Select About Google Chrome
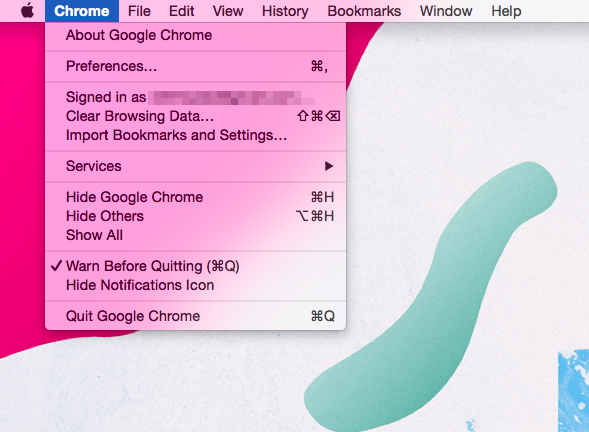589x432 pixels. pos(195,35)
